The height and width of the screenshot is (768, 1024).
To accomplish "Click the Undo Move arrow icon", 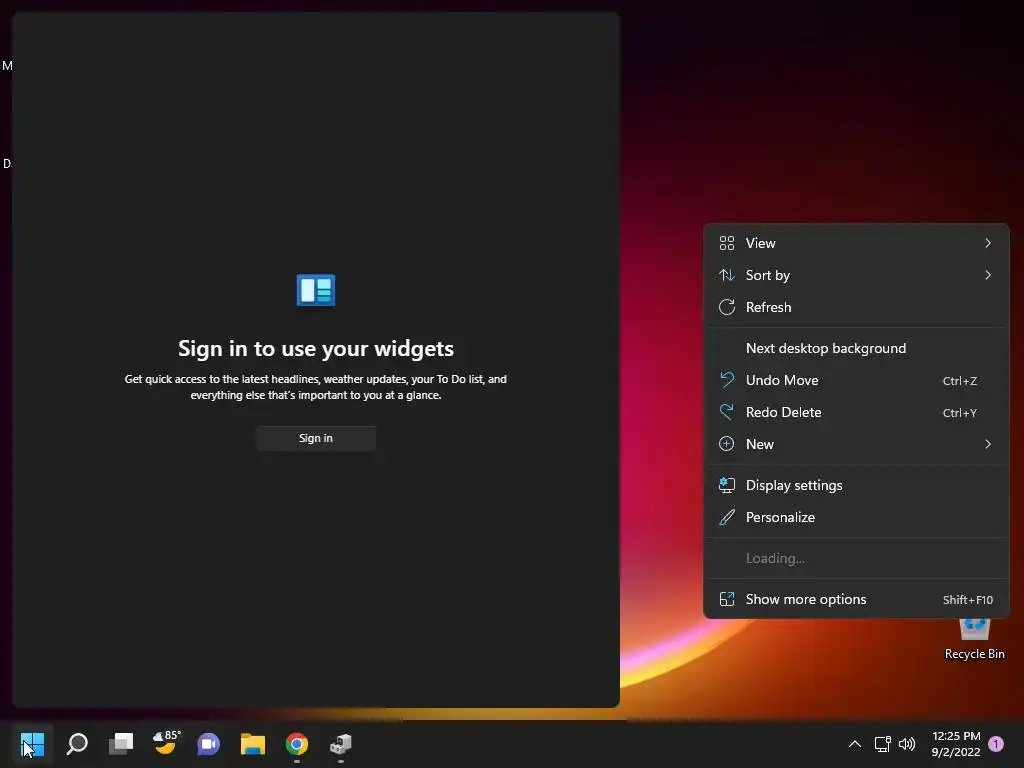I will coord(727,380).
